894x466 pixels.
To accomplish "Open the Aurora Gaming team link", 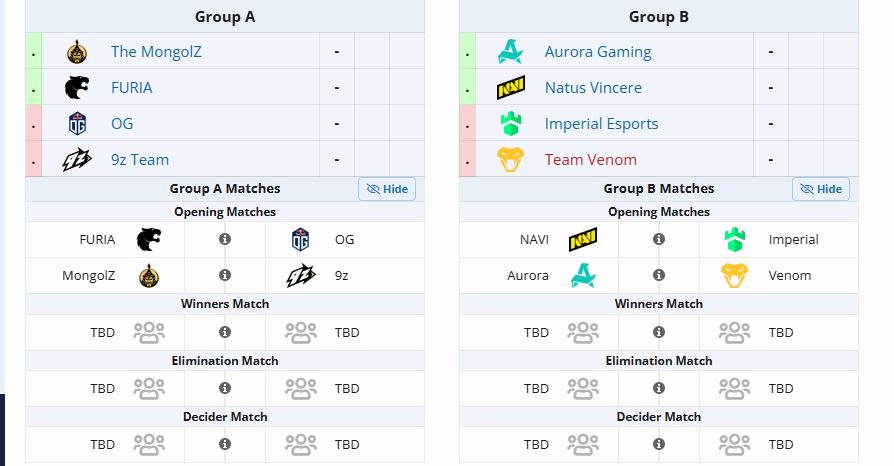I will [x=597, y=52].
